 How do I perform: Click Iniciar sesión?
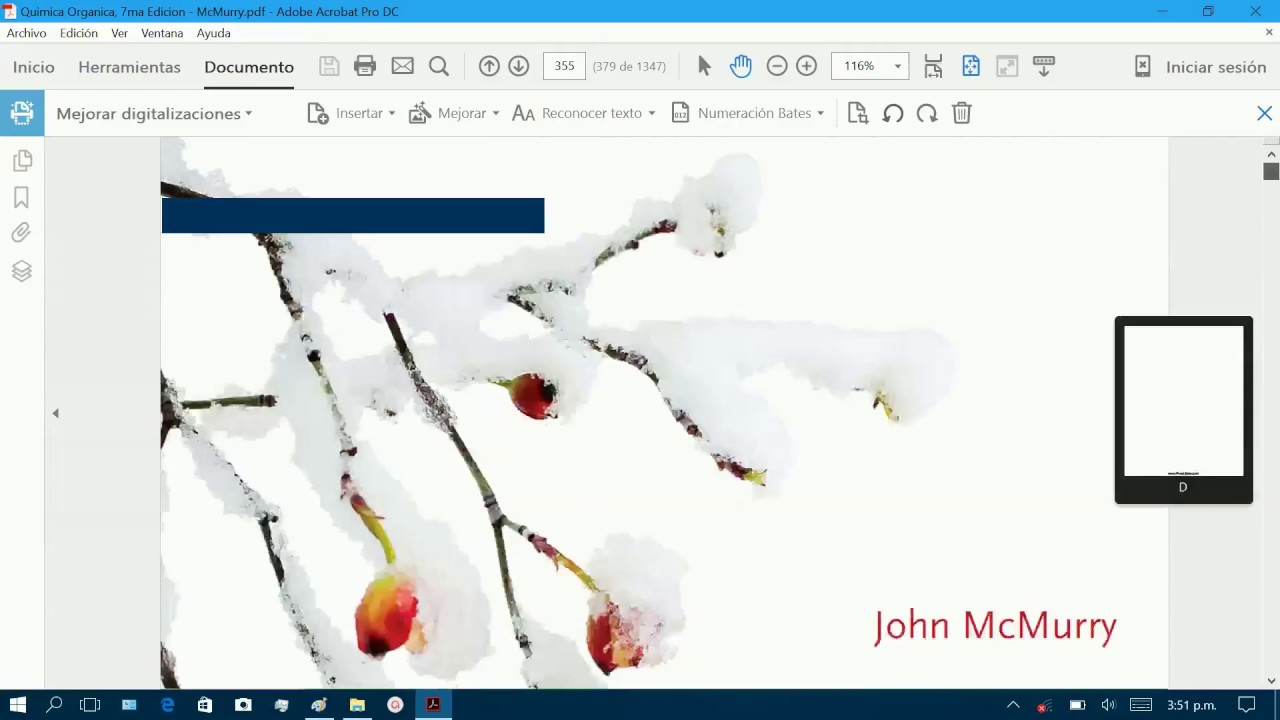1216,67
